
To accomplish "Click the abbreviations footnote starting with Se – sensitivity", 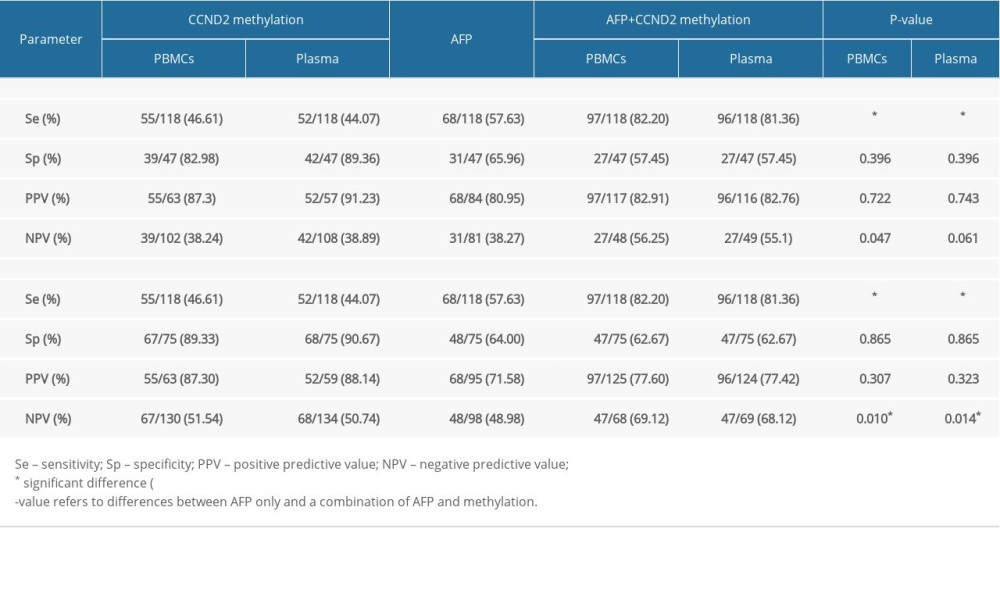I will pos(292,464).
